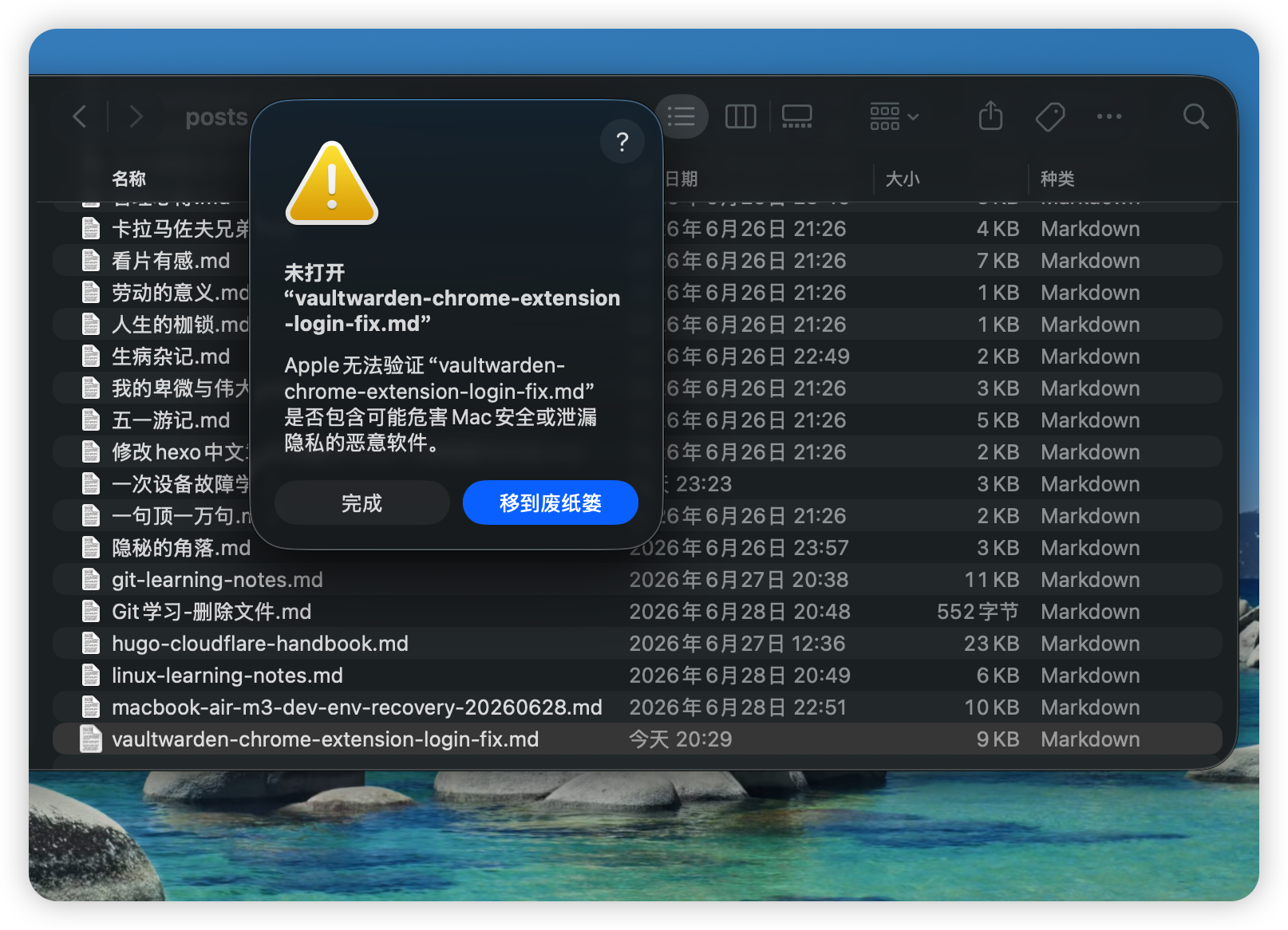
Task: Click the 今天 20:29 date cell
Action: [680, 739]
